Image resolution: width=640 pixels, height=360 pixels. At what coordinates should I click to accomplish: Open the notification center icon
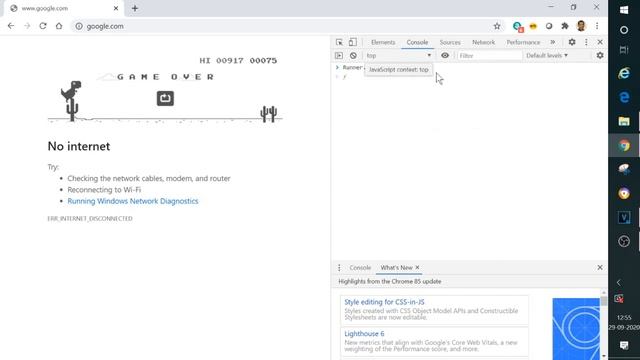[624, 346]
